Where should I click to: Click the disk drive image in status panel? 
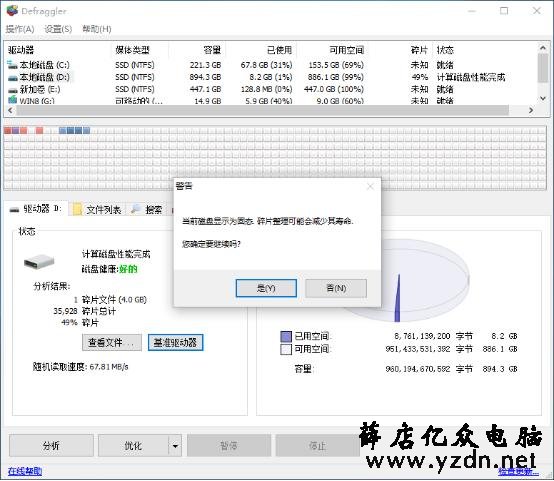point(39,262)
